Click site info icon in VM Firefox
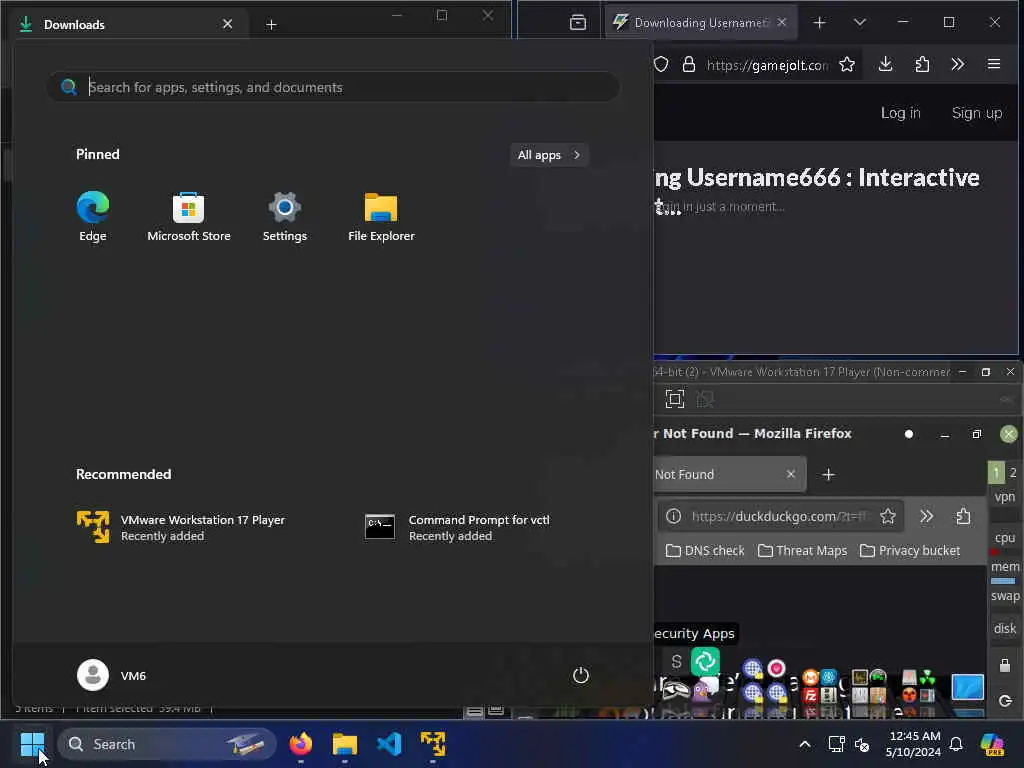The width and height of the screenshot is (1024, 768). coord(673,517)
